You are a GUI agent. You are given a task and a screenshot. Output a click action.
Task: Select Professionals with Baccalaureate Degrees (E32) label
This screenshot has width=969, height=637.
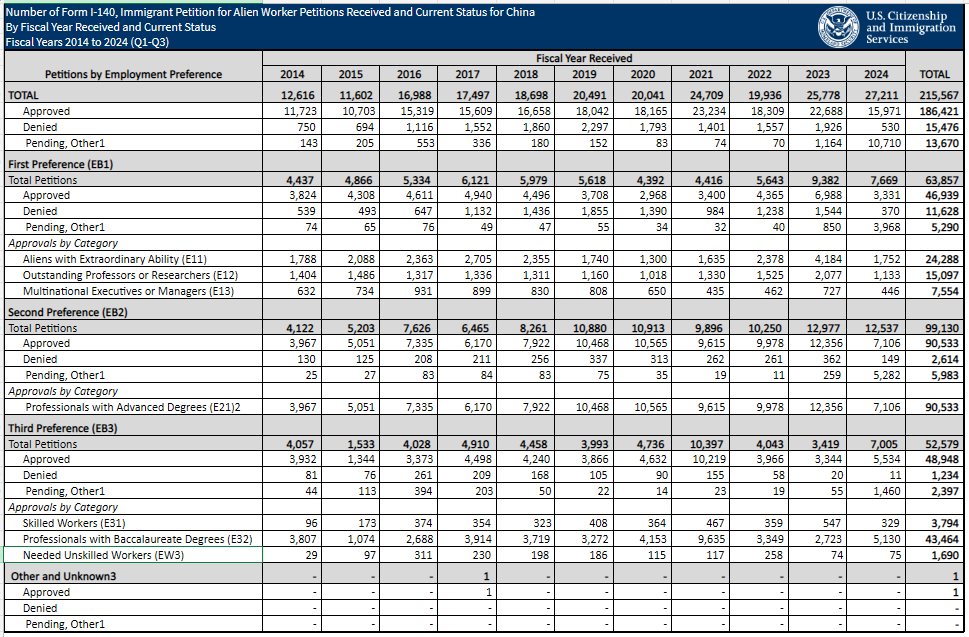(138, 539)
